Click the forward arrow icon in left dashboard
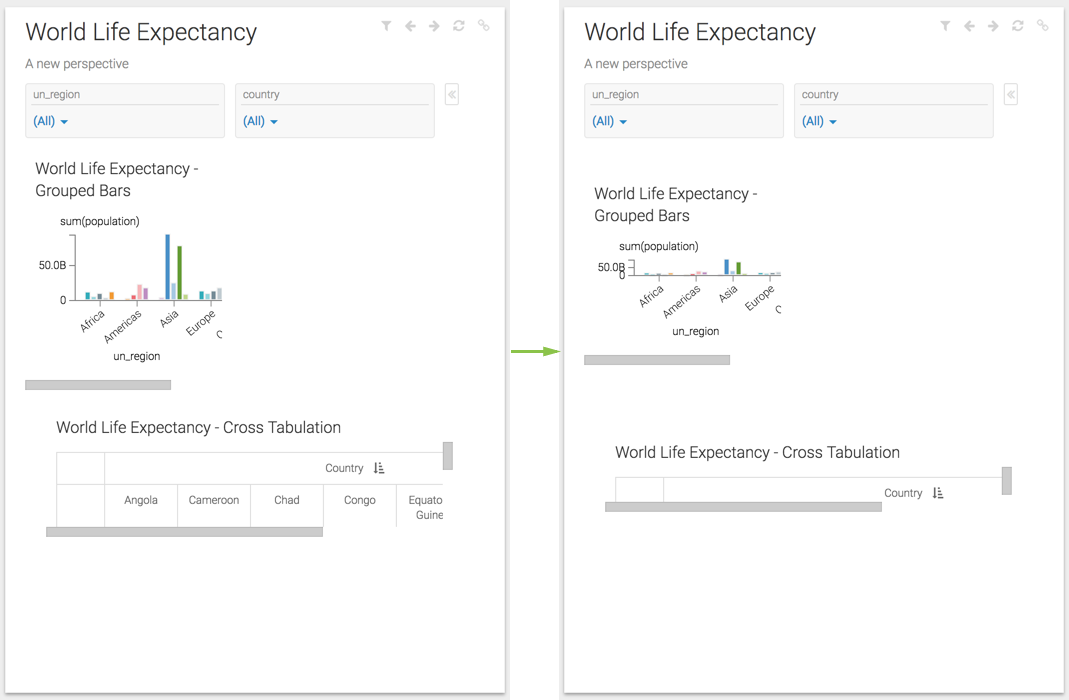The image size is (1069, 700). 434,26
